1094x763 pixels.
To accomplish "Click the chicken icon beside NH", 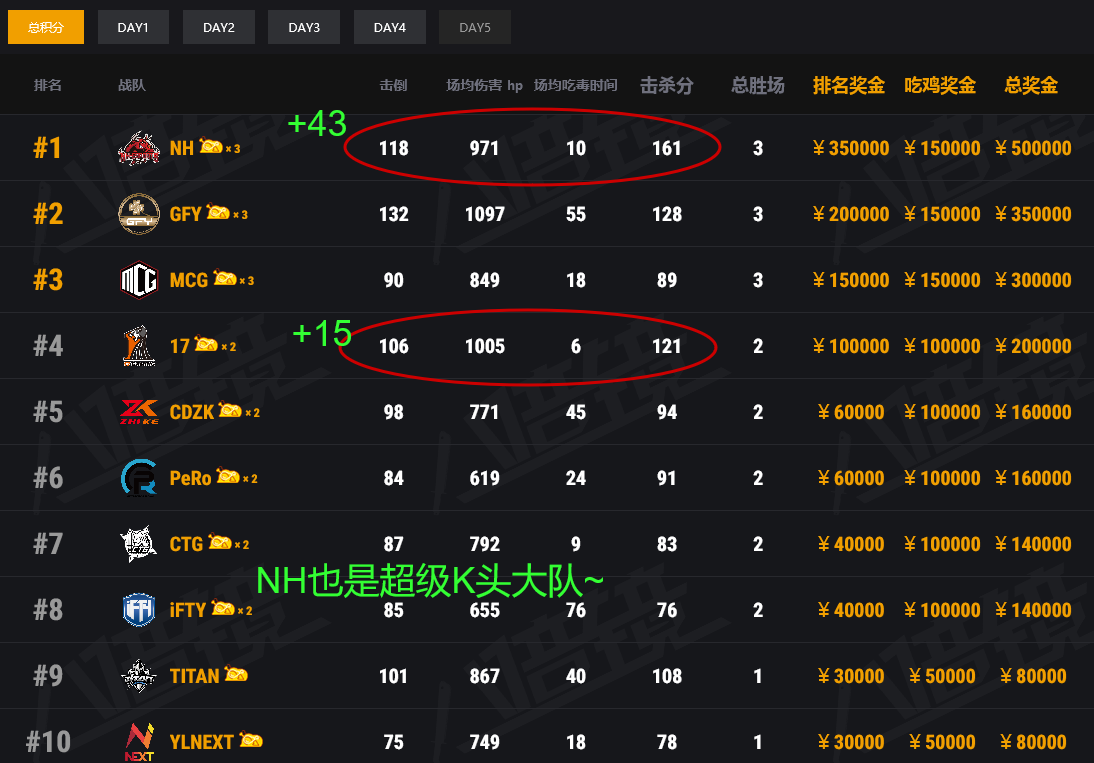I will click(211, 146).
